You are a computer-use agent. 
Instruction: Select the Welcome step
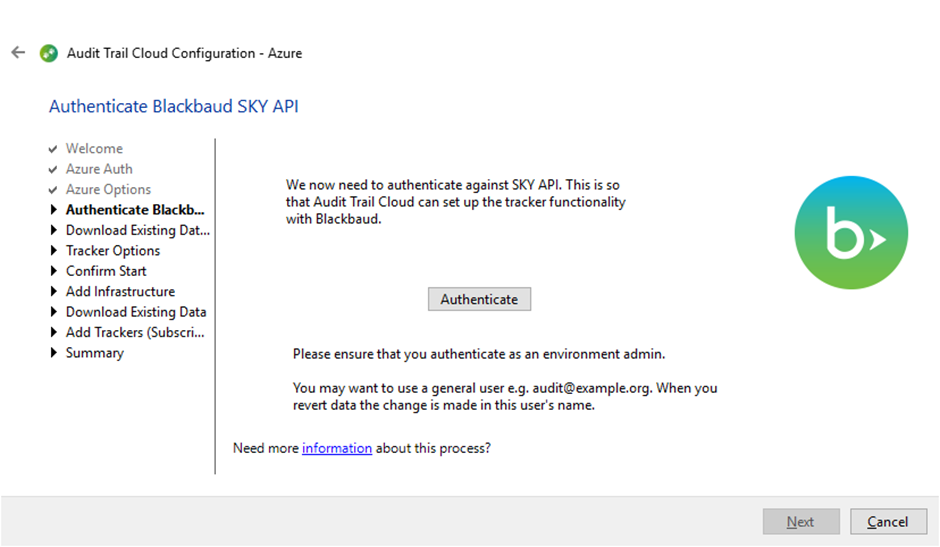(x=94, y=148)
